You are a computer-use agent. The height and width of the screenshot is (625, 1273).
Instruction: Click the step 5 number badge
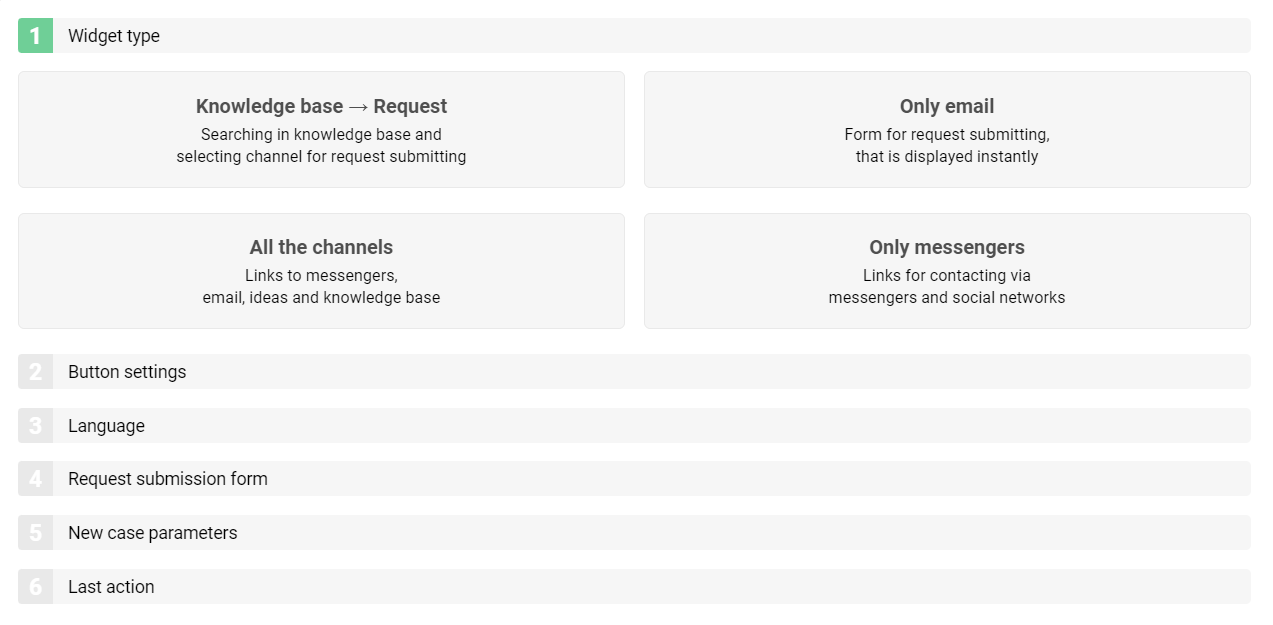pos(35,533)
